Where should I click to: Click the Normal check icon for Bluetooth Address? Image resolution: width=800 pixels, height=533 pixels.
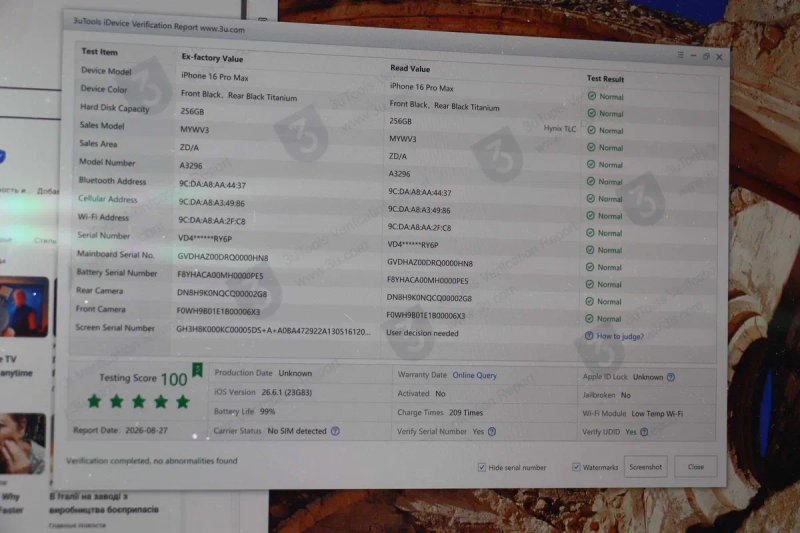pyautogui.click(x=590, y=198)
